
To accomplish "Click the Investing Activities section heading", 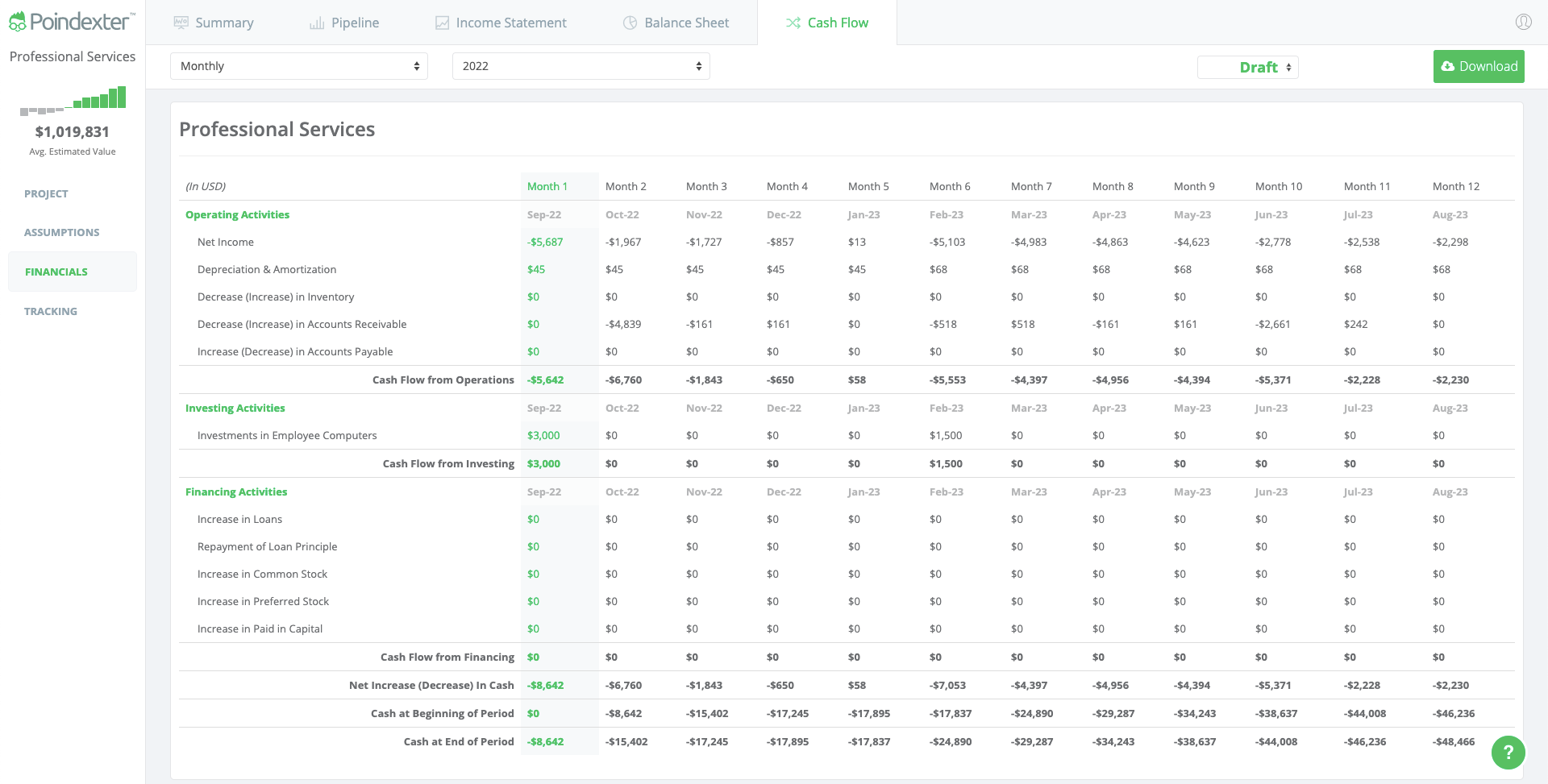I will (235, 408).
